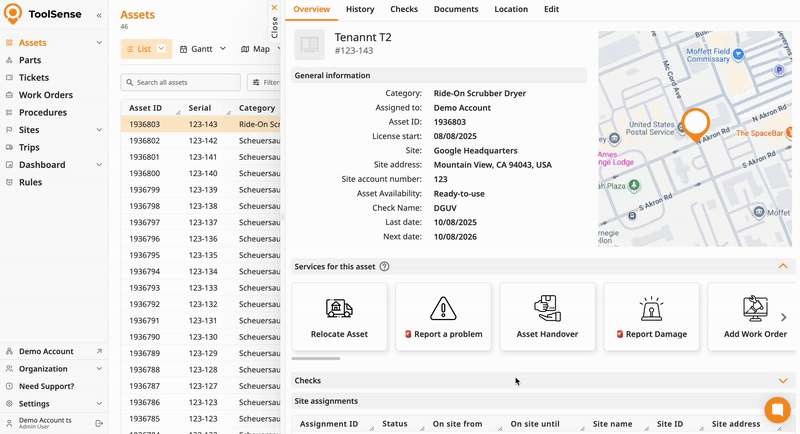Go to Tickets in the sidebar
The width and height of the screenshot is (800, 434).
click(x=34, y=77)
